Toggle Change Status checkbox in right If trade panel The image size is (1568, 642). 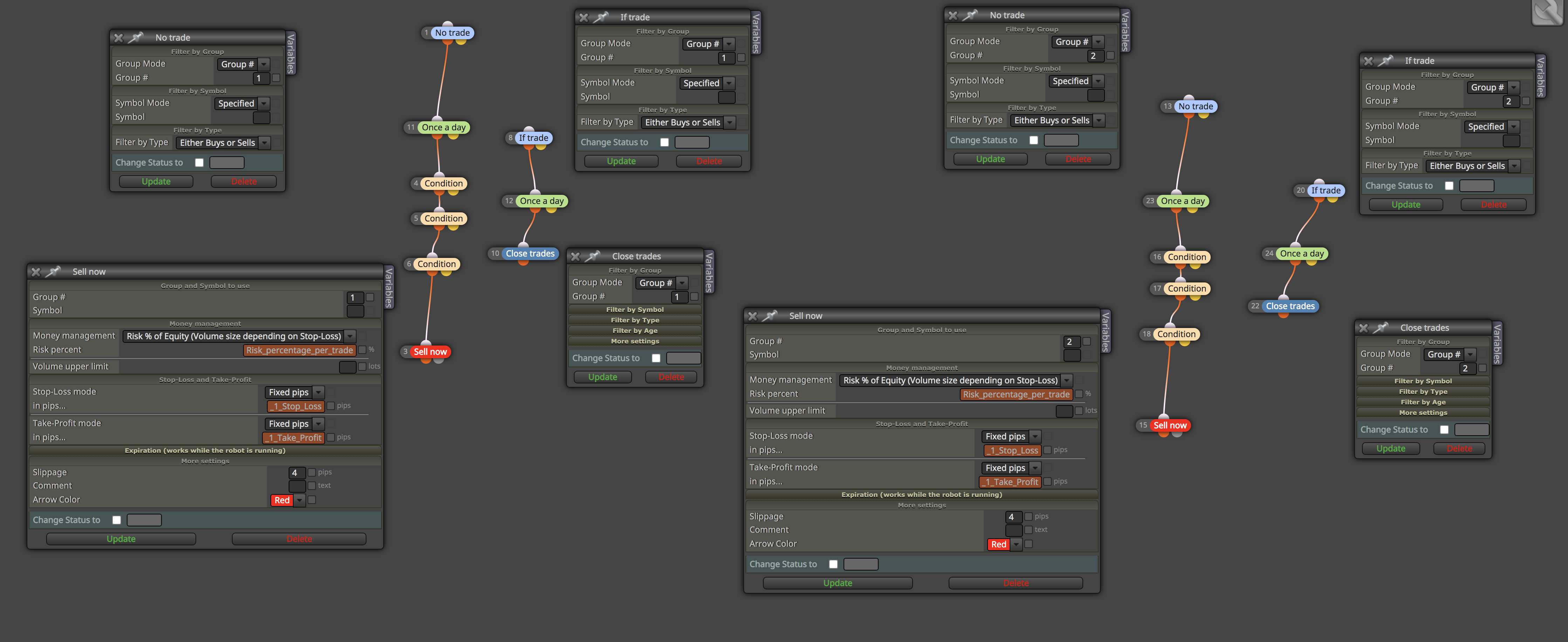pos(1449,186)
